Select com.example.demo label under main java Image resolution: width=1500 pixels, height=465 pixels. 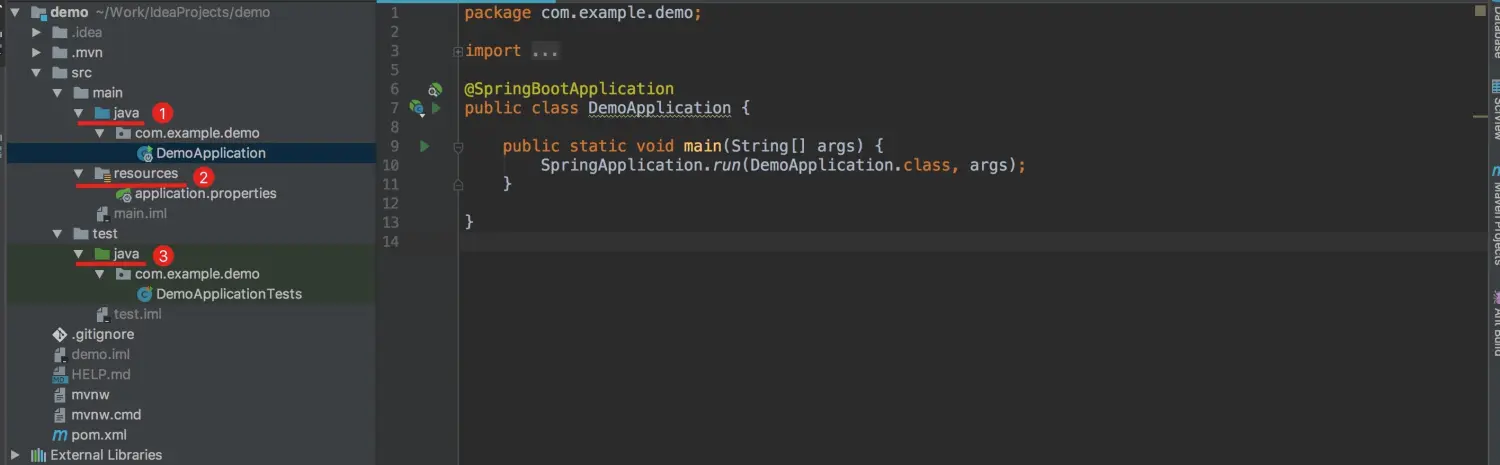(x=197, y=133)
